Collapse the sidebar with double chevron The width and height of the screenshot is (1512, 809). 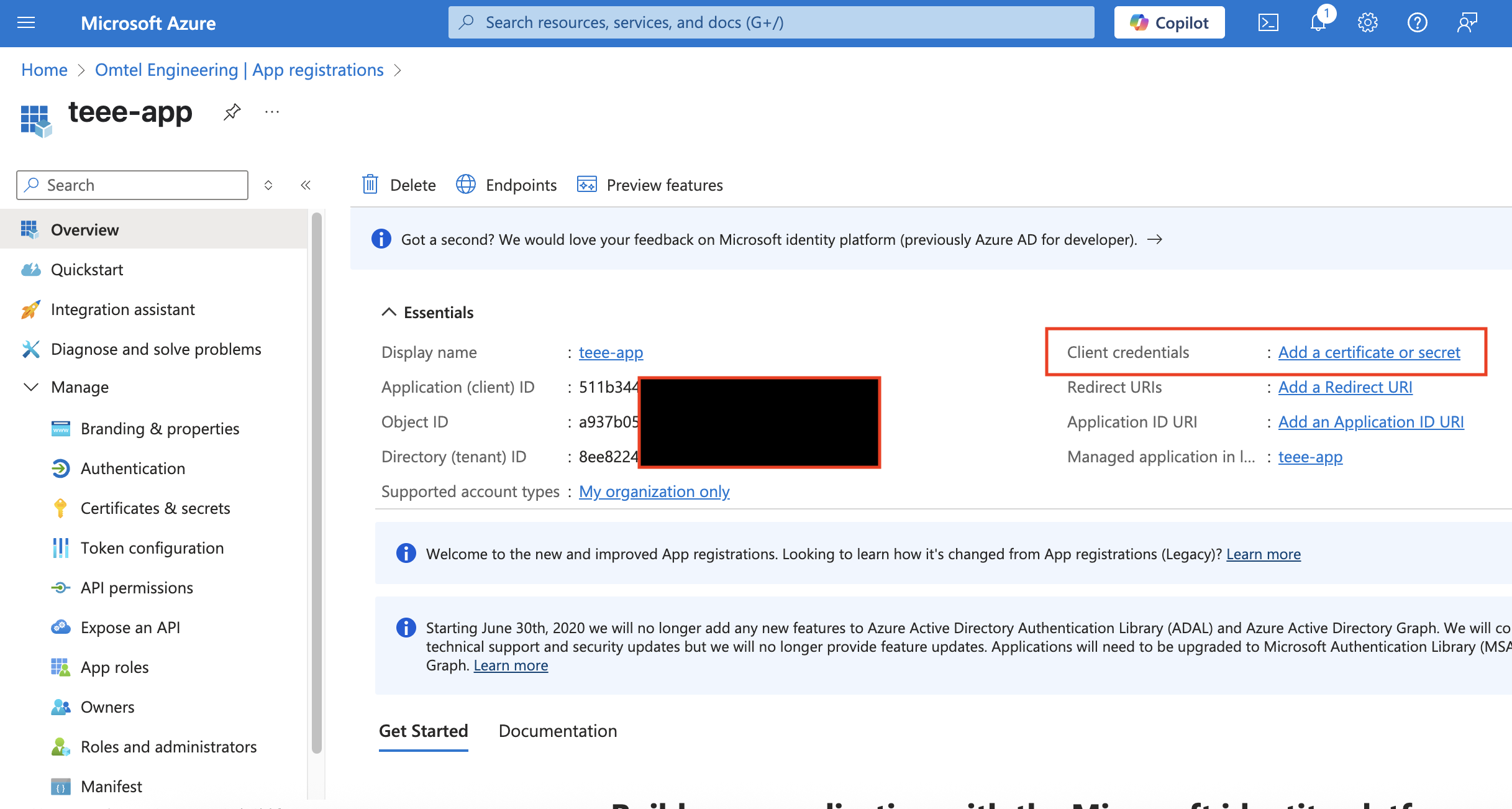pos(306,185)
